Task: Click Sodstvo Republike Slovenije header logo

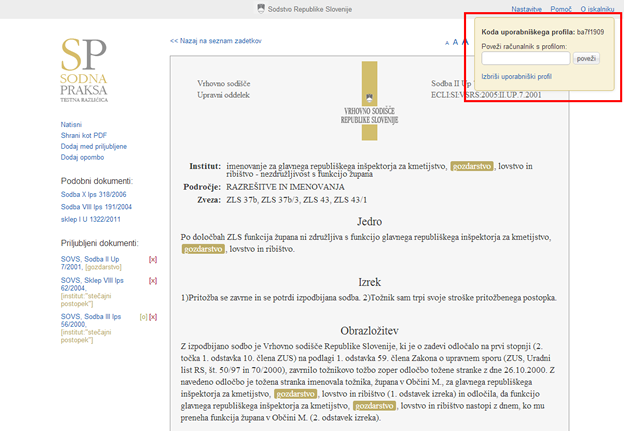Action: coord(304,9)
